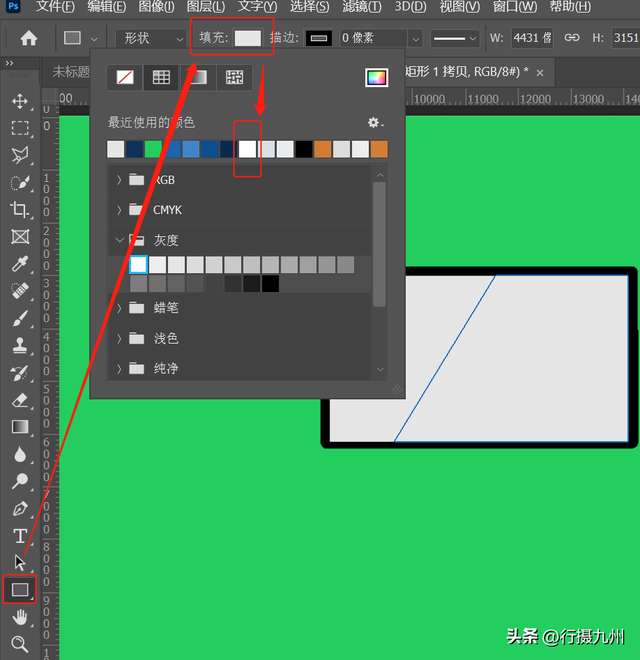The image size is (640, 660).
Task: Click the H height input field
Action: (626, 38)
